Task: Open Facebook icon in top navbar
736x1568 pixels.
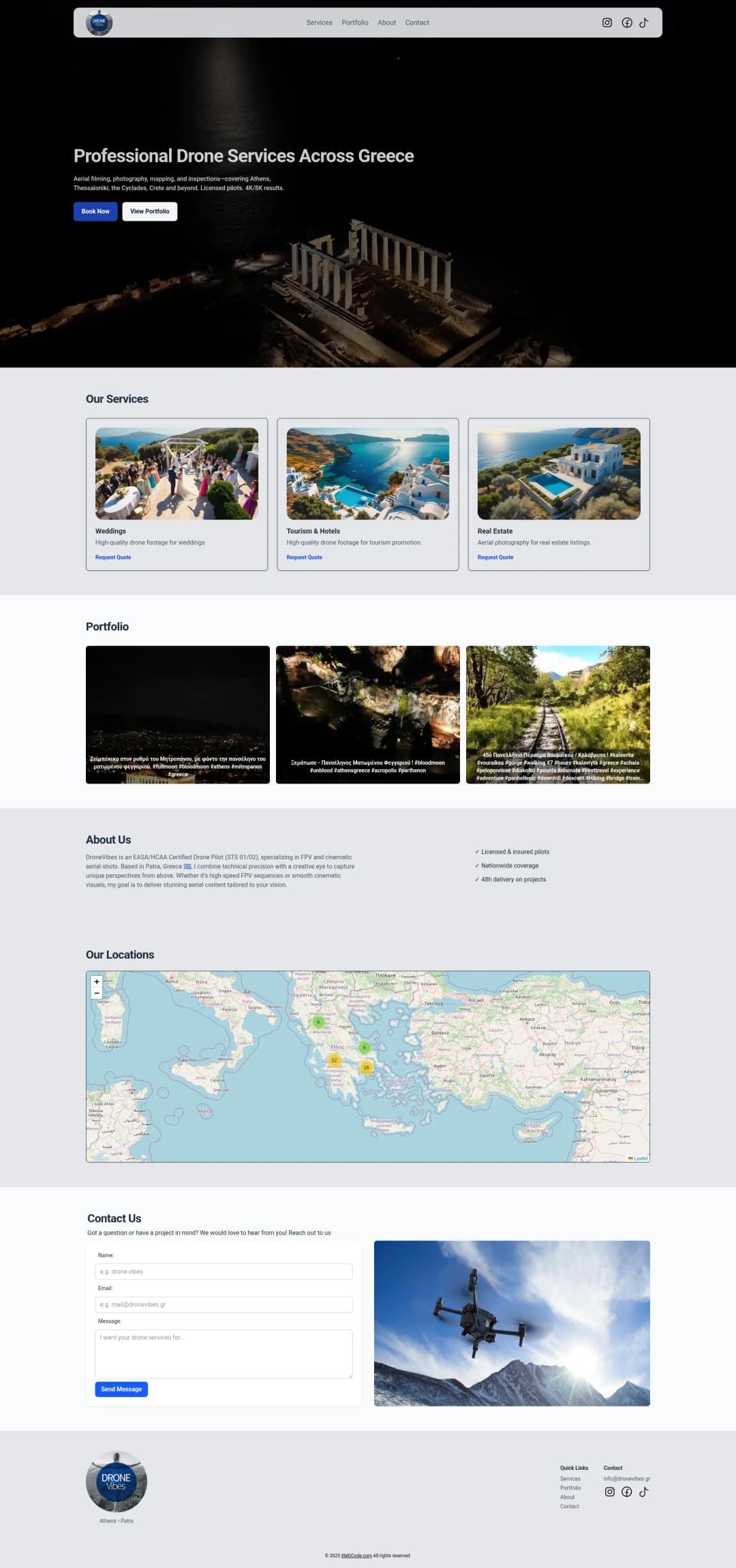Action: 626,22
